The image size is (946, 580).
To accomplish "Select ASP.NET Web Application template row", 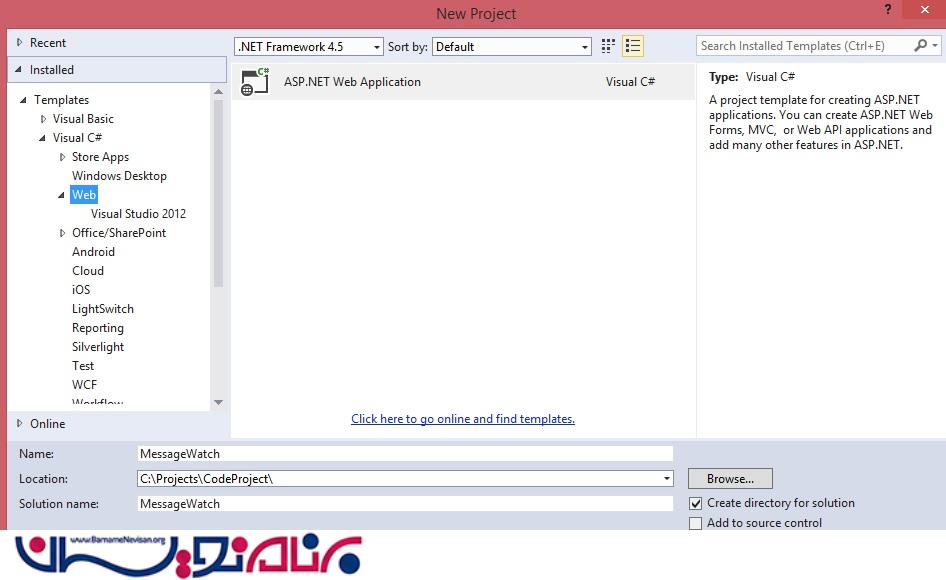I will (463, 81).
